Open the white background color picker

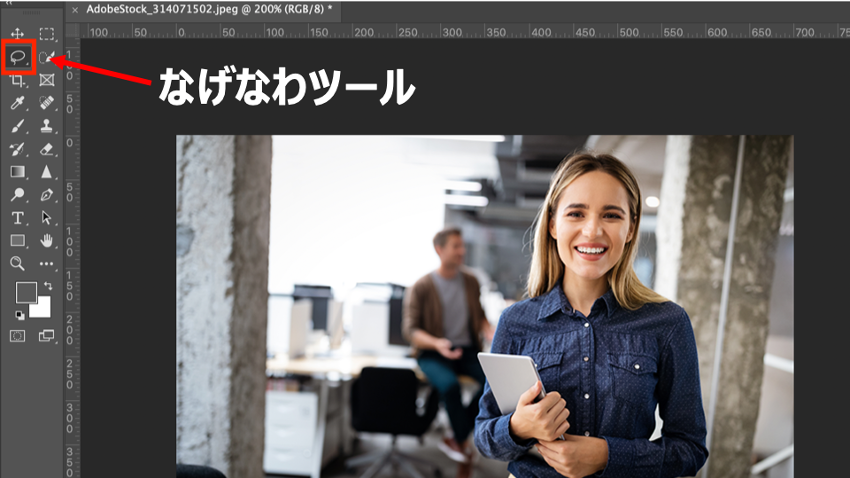(43, 309)
